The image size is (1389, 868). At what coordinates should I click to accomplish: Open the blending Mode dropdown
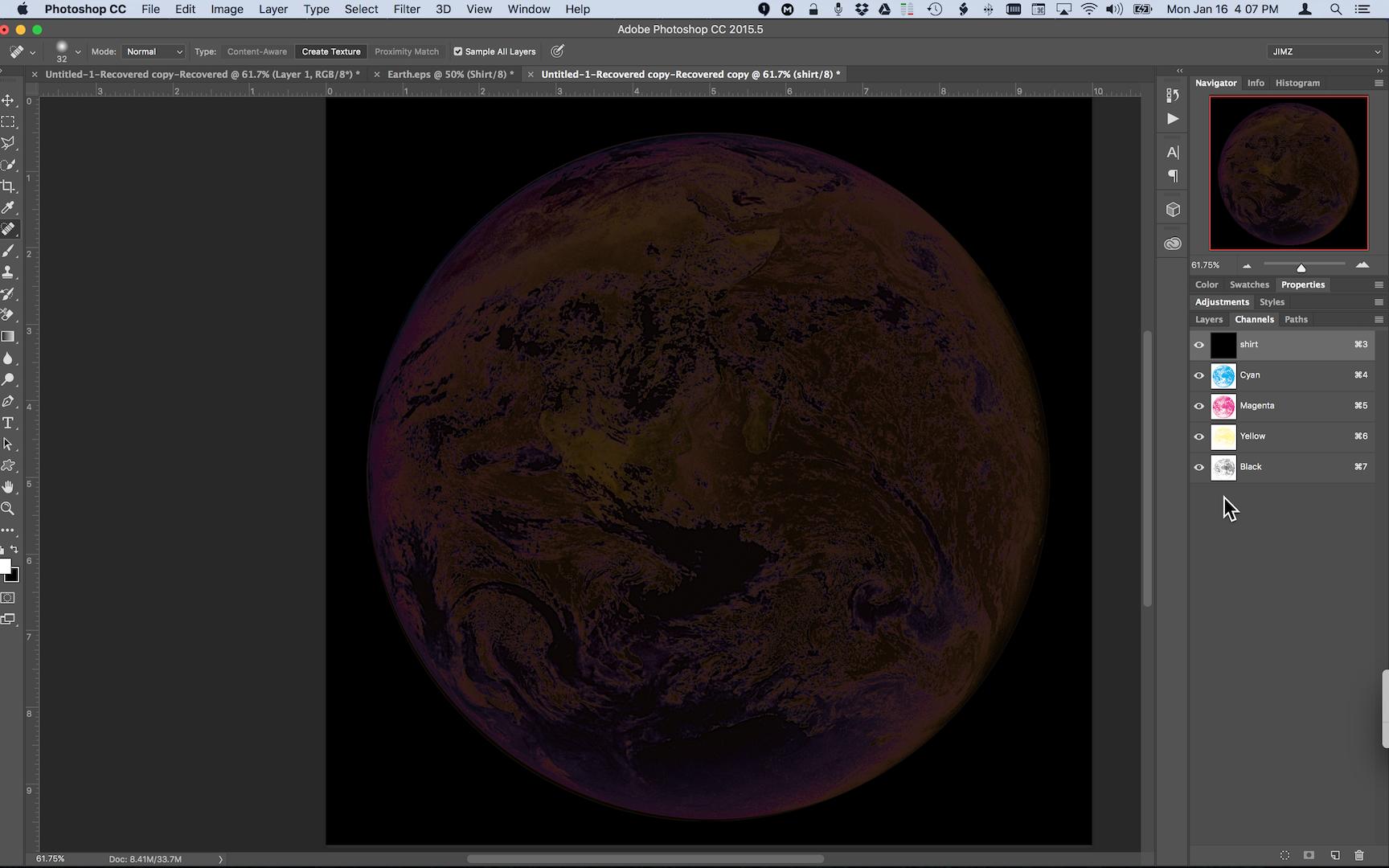[x=154, y=51]
